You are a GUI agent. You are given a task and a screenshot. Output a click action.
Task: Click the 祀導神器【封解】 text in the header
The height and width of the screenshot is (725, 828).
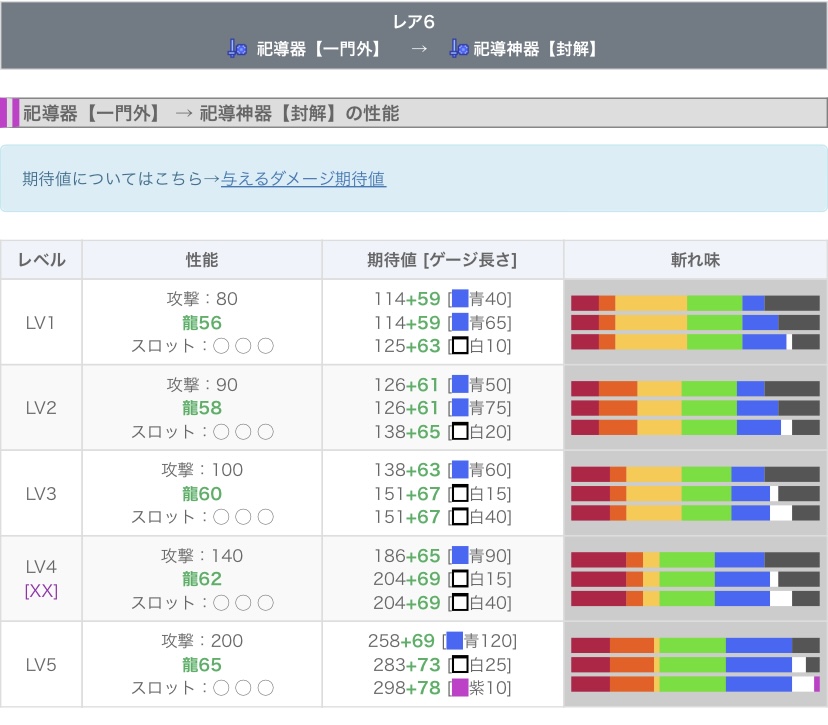pos(536,48)
